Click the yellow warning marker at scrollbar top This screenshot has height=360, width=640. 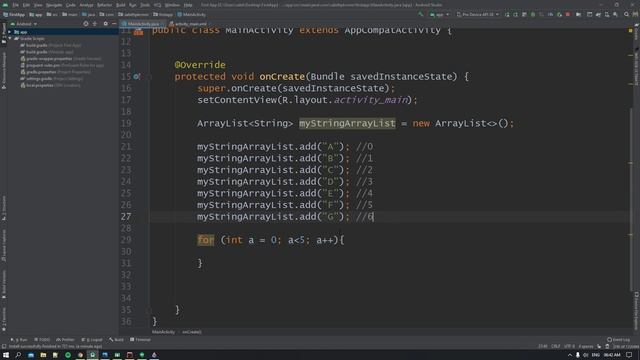[x=631, y=31]
